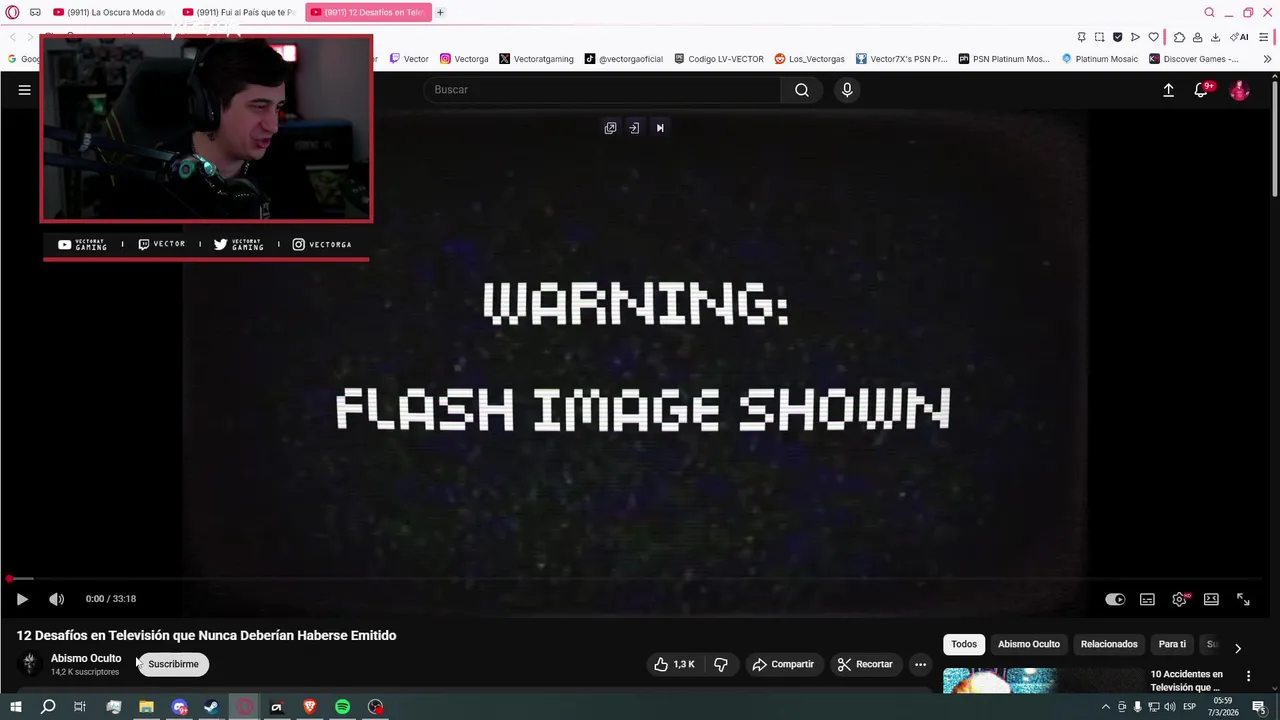Open Opera downloads icon
Screen dimensions: 1280x720
point(1215,37)
